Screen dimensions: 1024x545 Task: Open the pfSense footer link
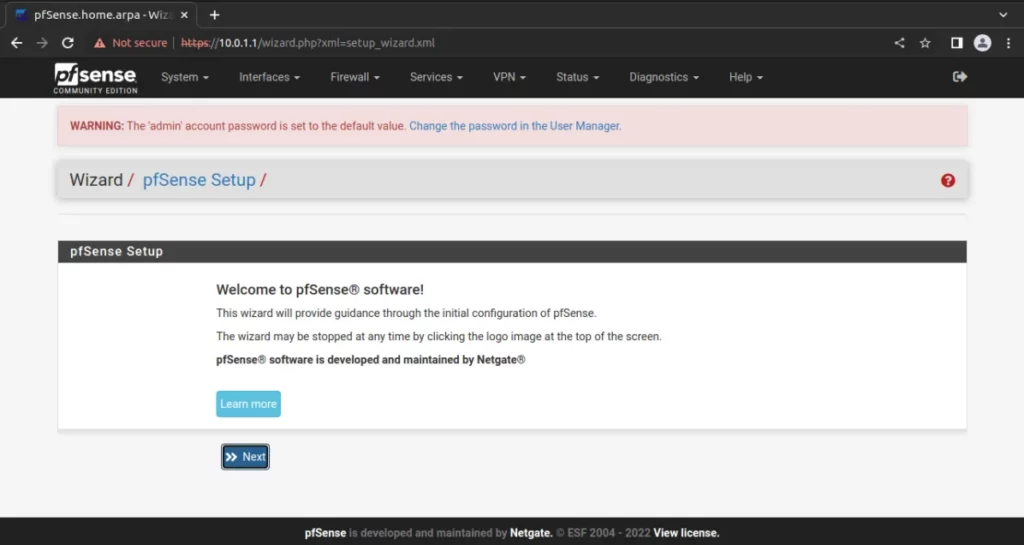[325, 533]
